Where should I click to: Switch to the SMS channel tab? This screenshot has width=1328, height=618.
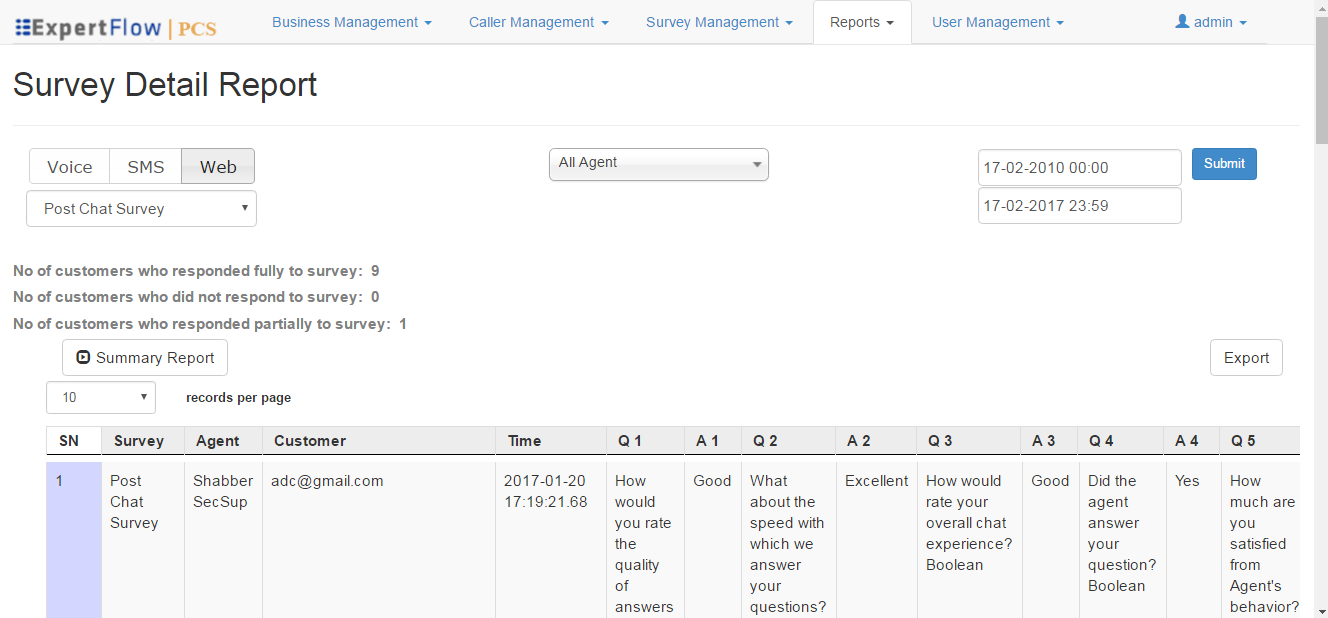[x=144, y=166]
